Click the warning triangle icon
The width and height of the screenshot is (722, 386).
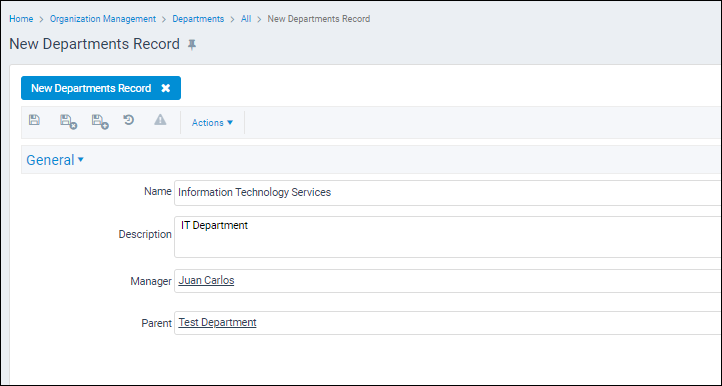160,120
